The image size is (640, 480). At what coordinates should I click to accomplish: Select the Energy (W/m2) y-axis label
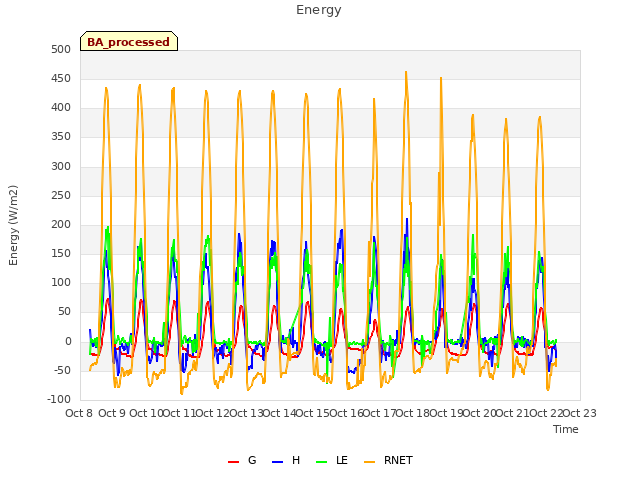pos(13,225)
